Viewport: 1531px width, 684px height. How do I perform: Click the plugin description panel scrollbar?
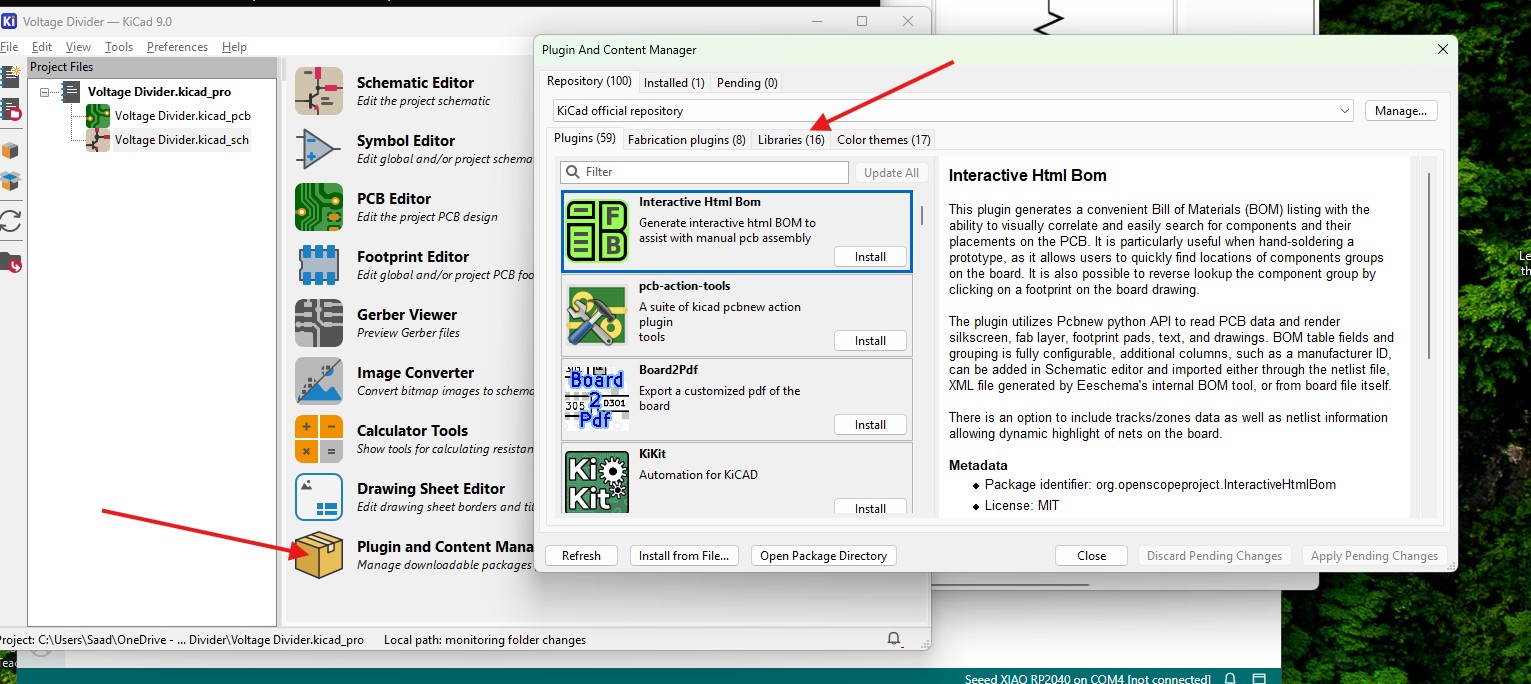pyautogui.click(x=1429, y=265)
